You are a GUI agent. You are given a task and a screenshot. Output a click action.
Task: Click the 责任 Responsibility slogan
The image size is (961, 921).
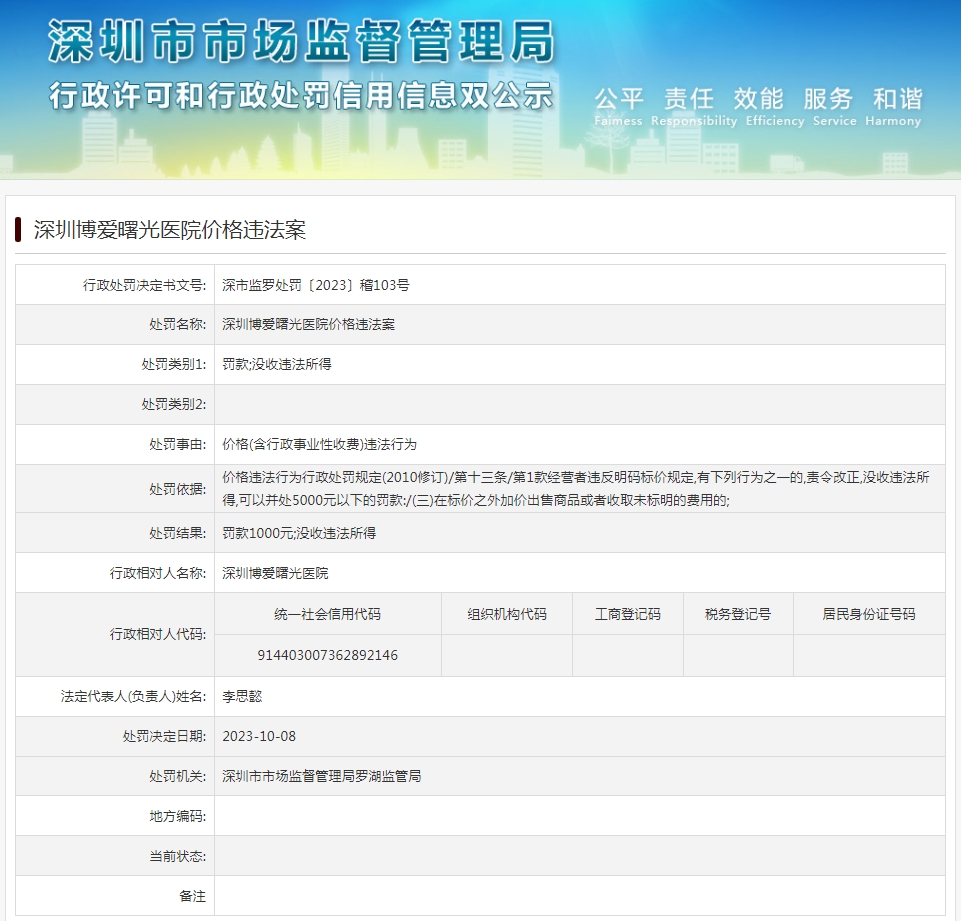[x=694, y=107]
